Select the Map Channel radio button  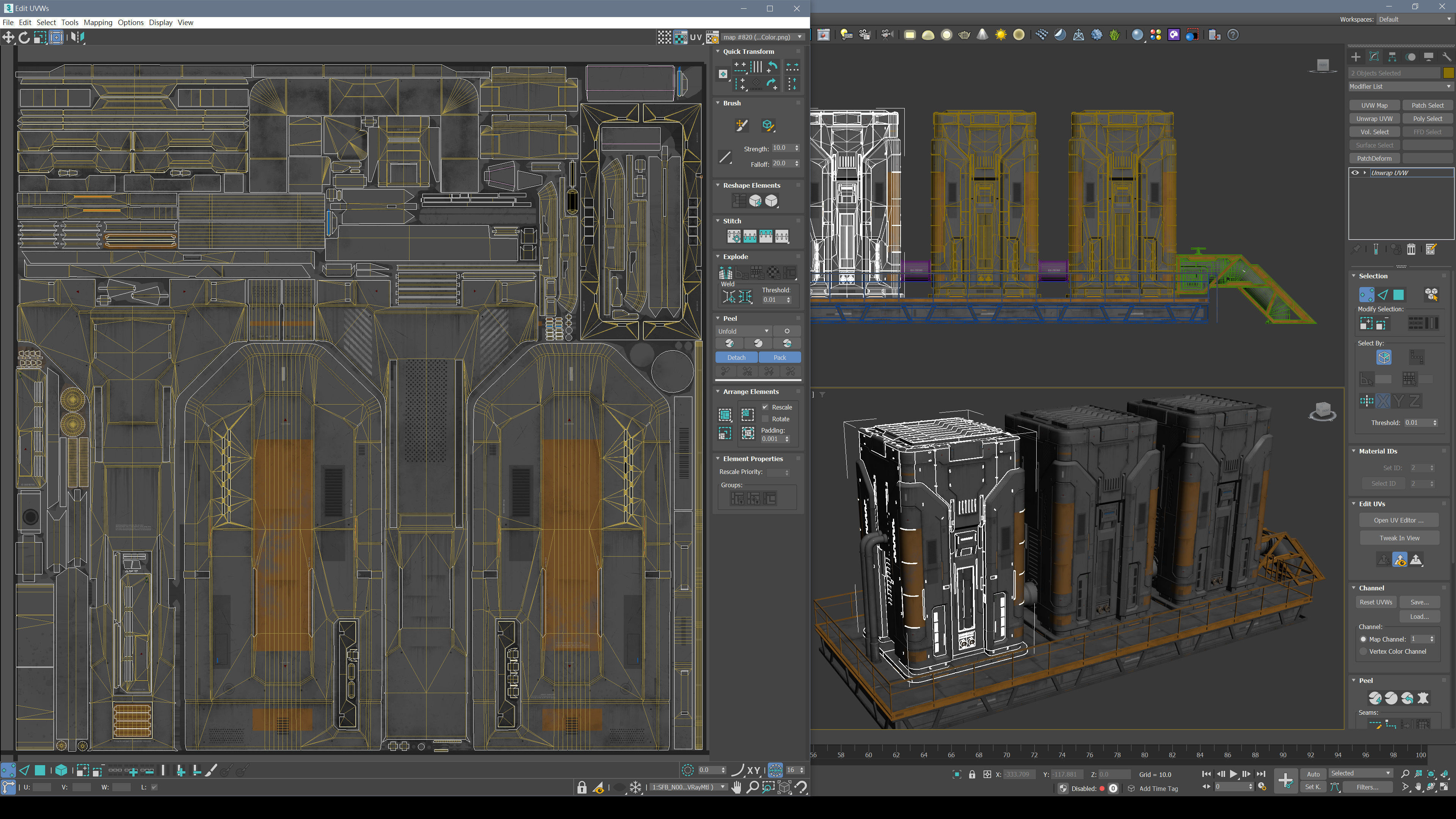[x=1363, y=639]
